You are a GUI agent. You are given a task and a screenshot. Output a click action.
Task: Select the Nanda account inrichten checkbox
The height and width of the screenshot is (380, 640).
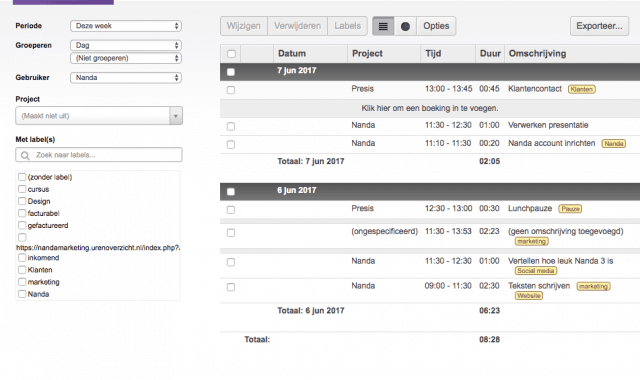point(231,144)
